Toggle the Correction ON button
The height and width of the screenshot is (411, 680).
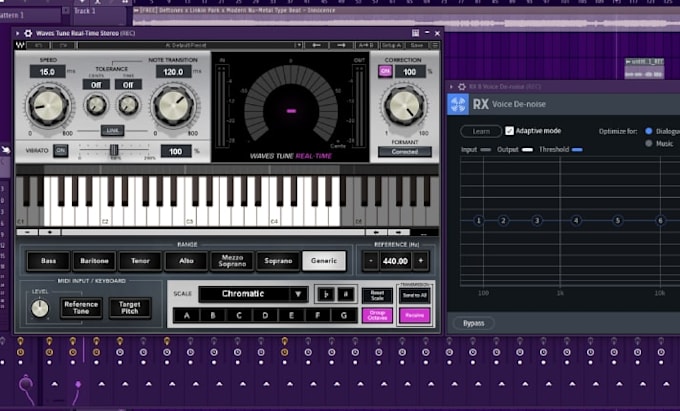coord(385,72)
